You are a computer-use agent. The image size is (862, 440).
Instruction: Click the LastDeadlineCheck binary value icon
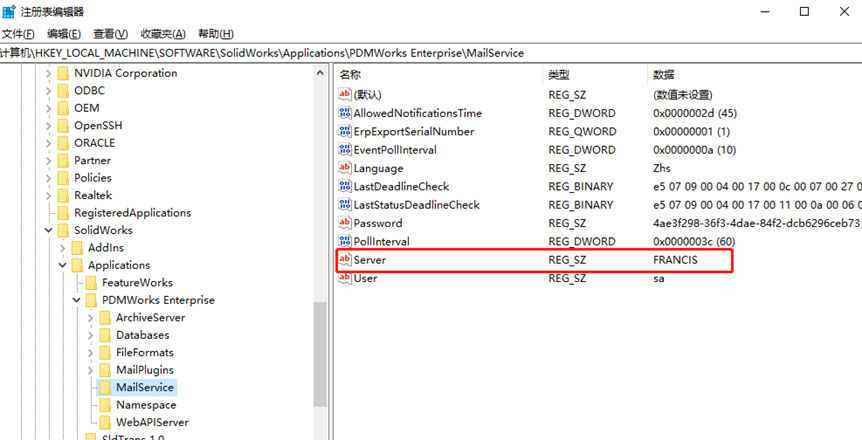(x=345, y=187)
